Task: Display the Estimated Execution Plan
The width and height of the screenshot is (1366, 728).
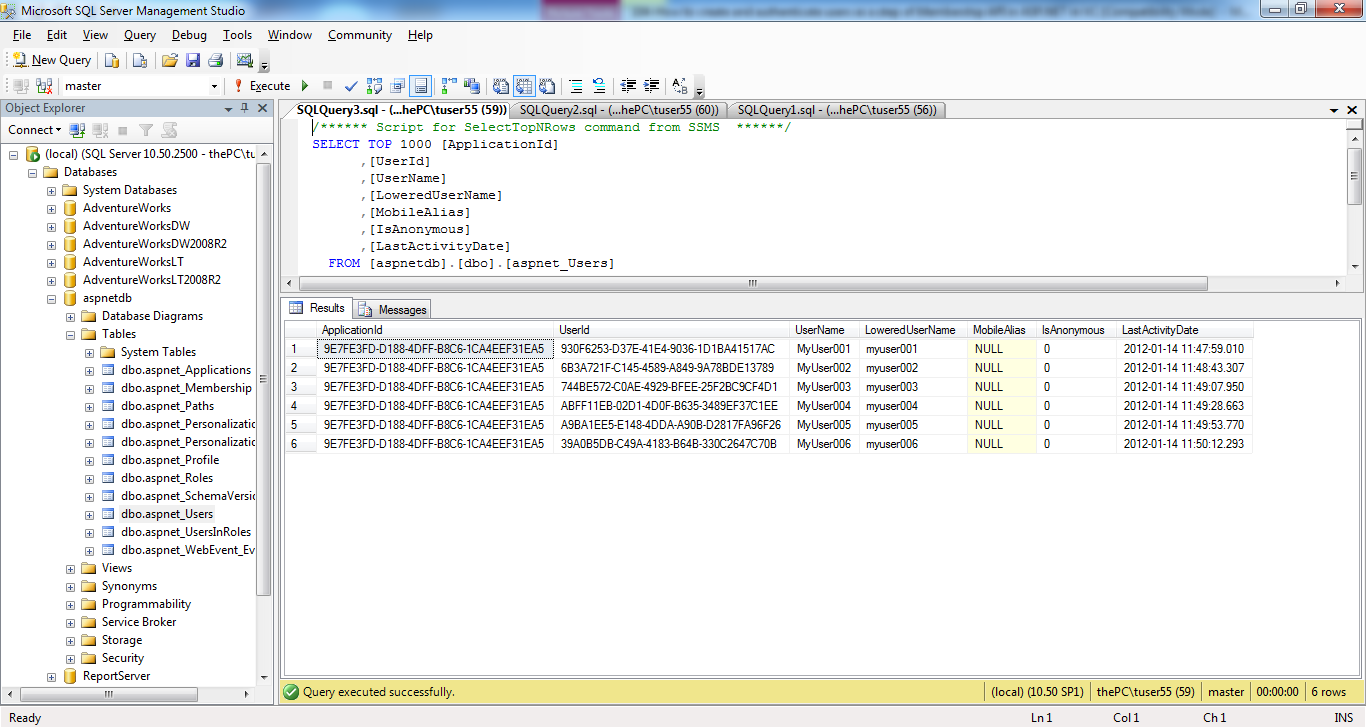Action: [375, 86]
